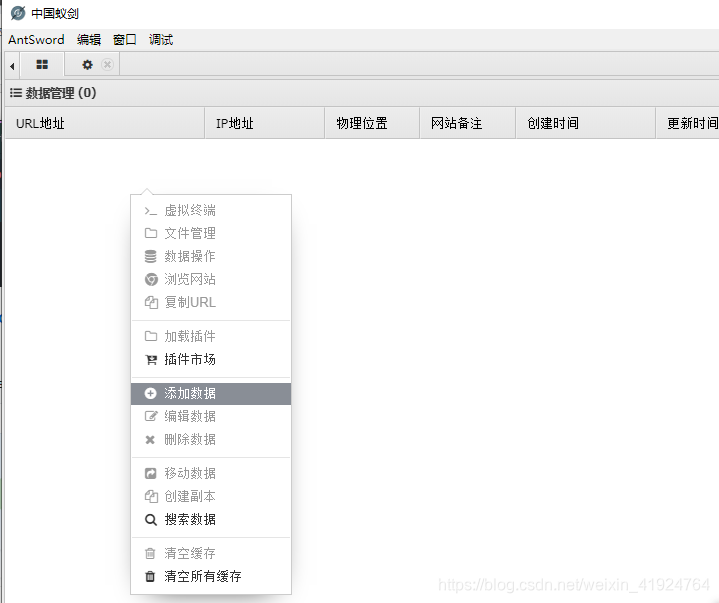This screenshot has height=603, width=719.
Task: Sort by 网站备注 column header
Action: point(468,123)
